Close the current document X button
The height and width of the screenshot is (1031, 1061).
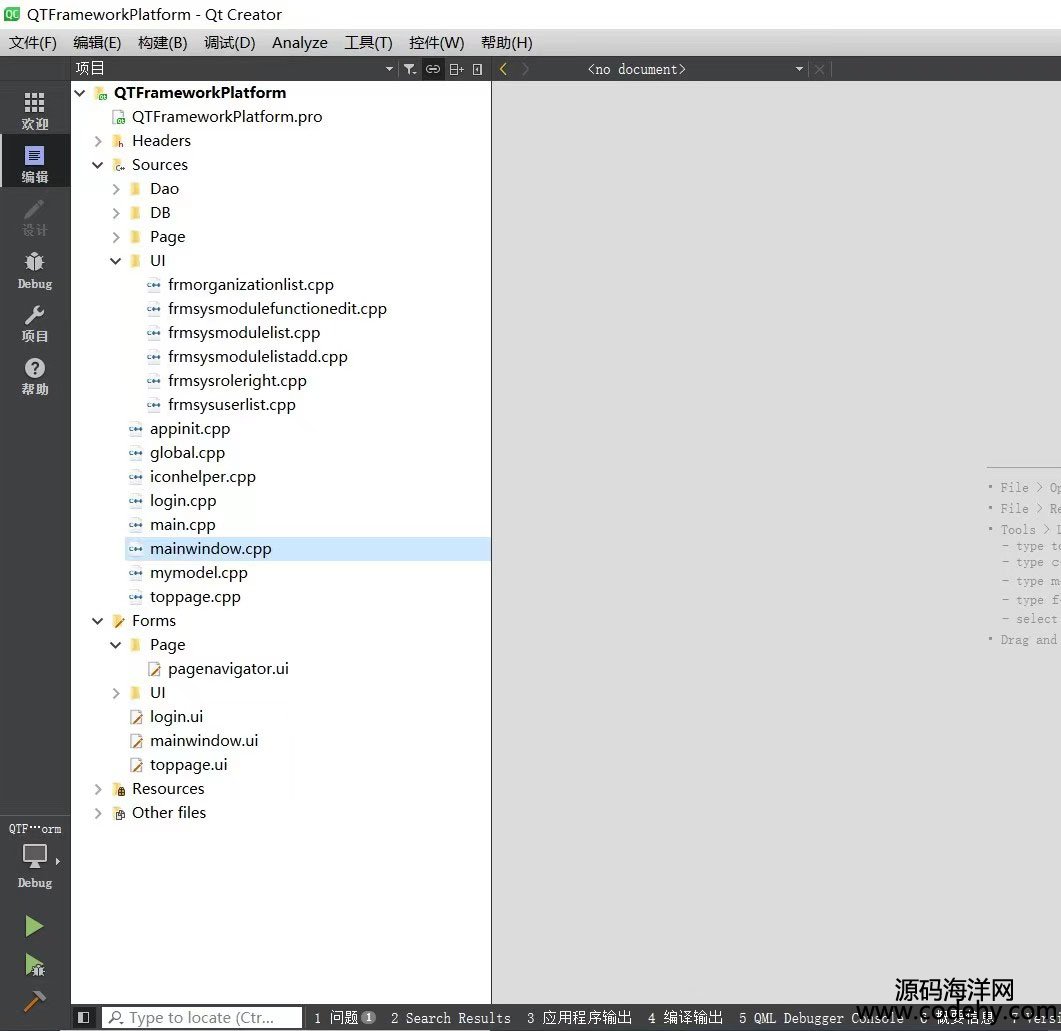pos(819,69)
